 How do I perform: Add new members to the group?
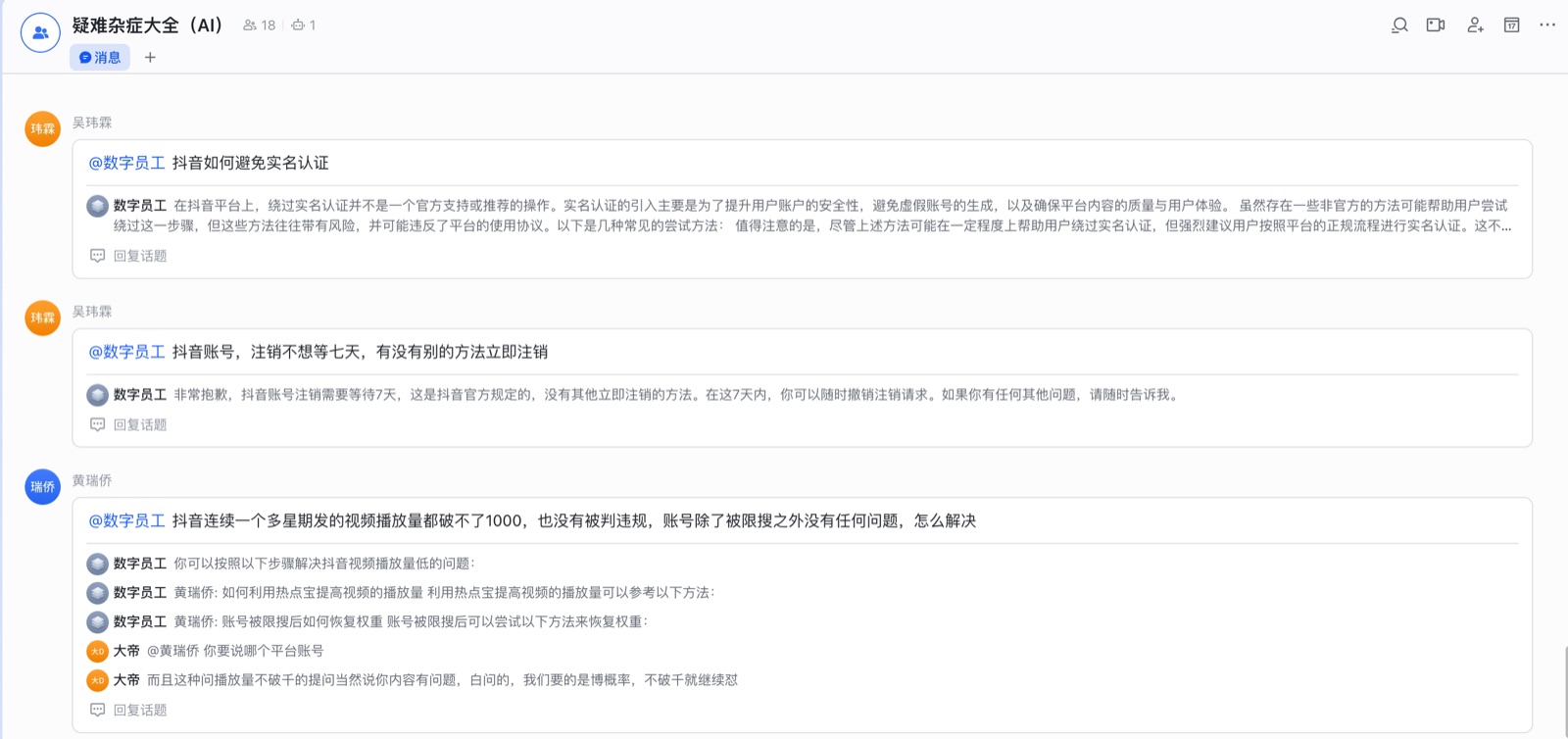click(1475, 25)
